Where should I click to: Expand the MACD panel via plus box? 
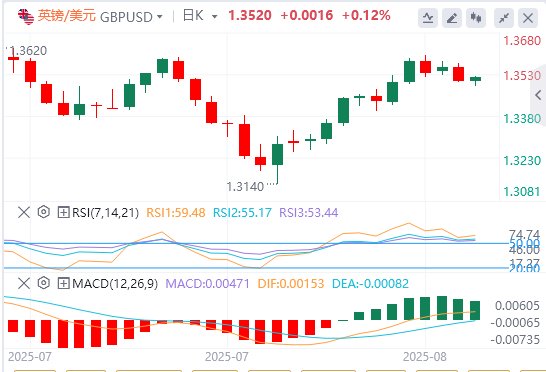63,283
